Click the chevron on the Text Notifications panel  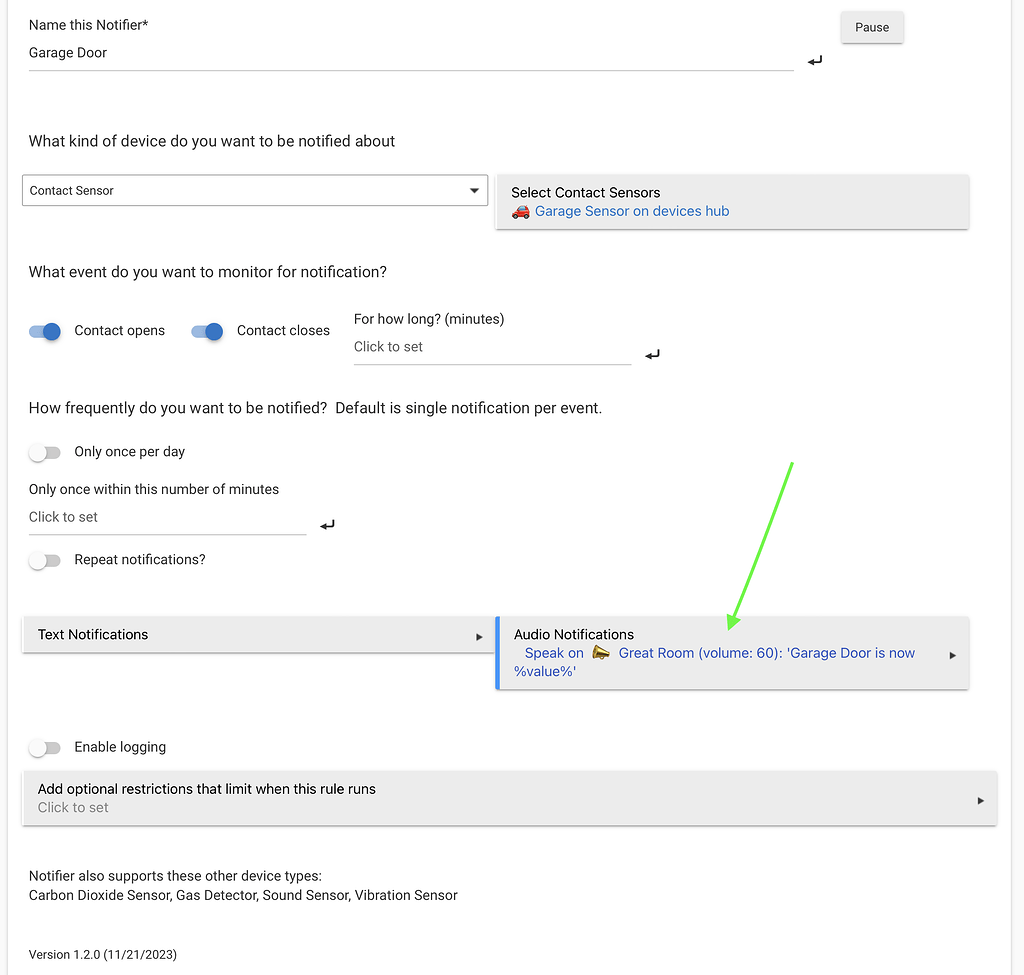pyautogui.click(x=479, y=636)
